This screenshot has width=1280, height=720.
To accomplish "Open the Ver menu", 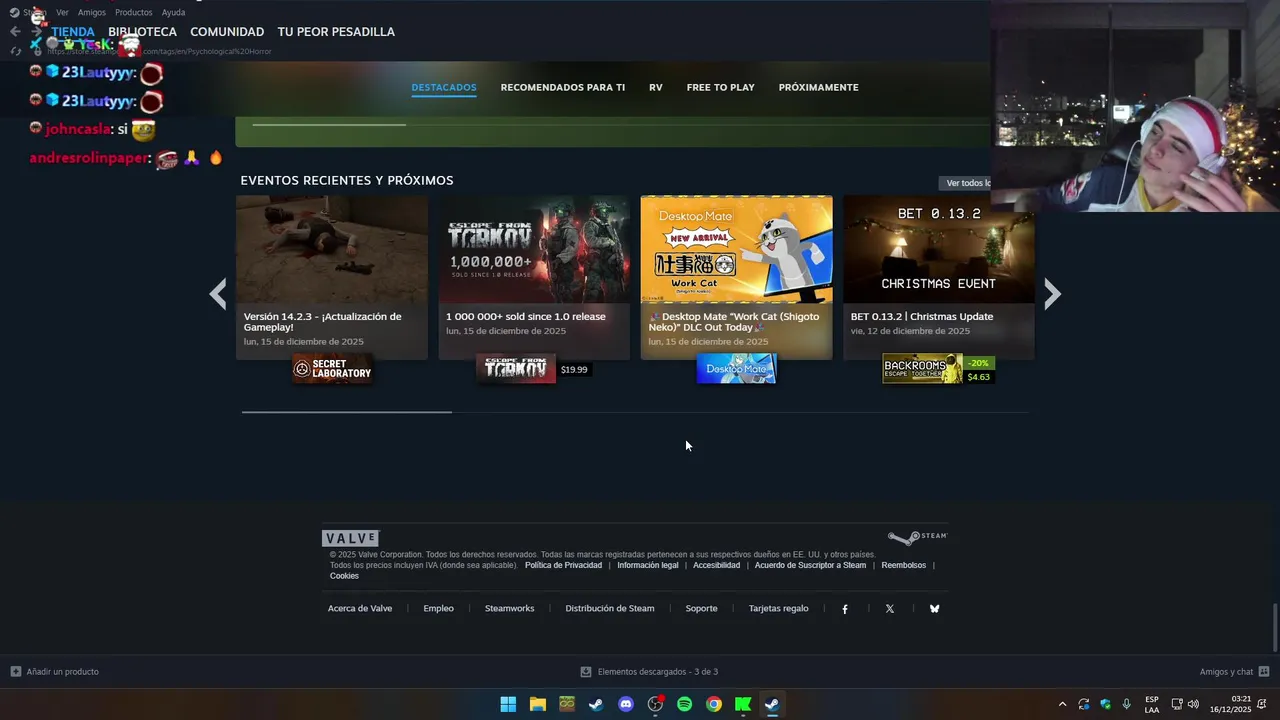I will (62, 12).
